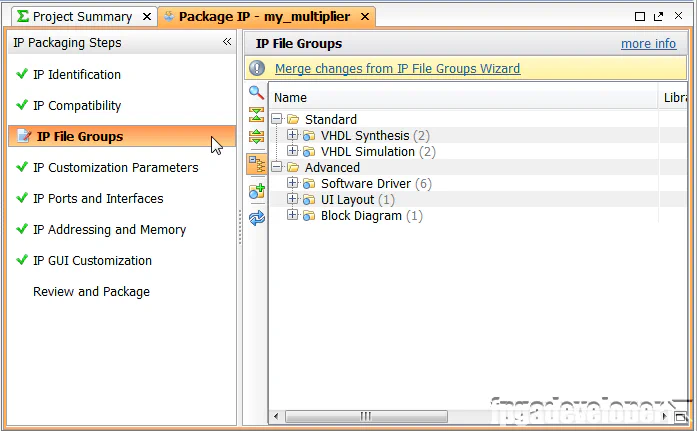This screenshot has width=697, height=431.
Task: Open the more info link
Action: coord(649,44)
